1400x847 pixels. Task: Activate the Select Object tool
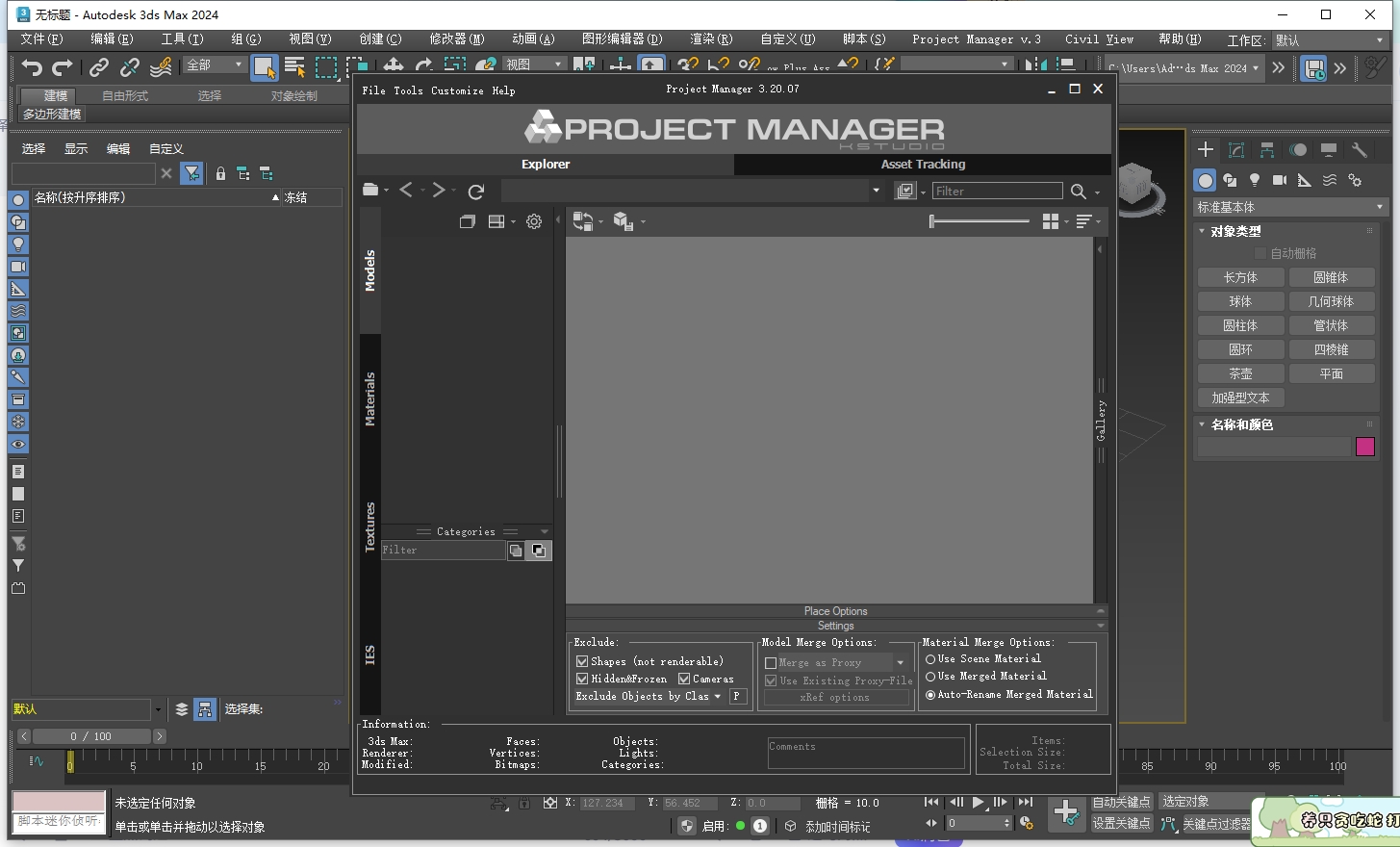point(264,66)
